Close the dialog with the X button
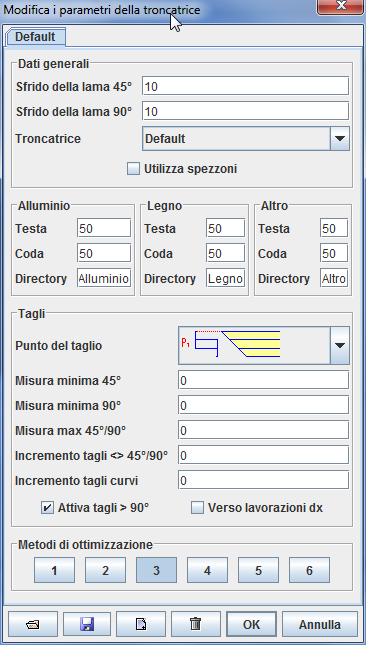The height and width of the screenshot is (645, 366). pos(341,6)
